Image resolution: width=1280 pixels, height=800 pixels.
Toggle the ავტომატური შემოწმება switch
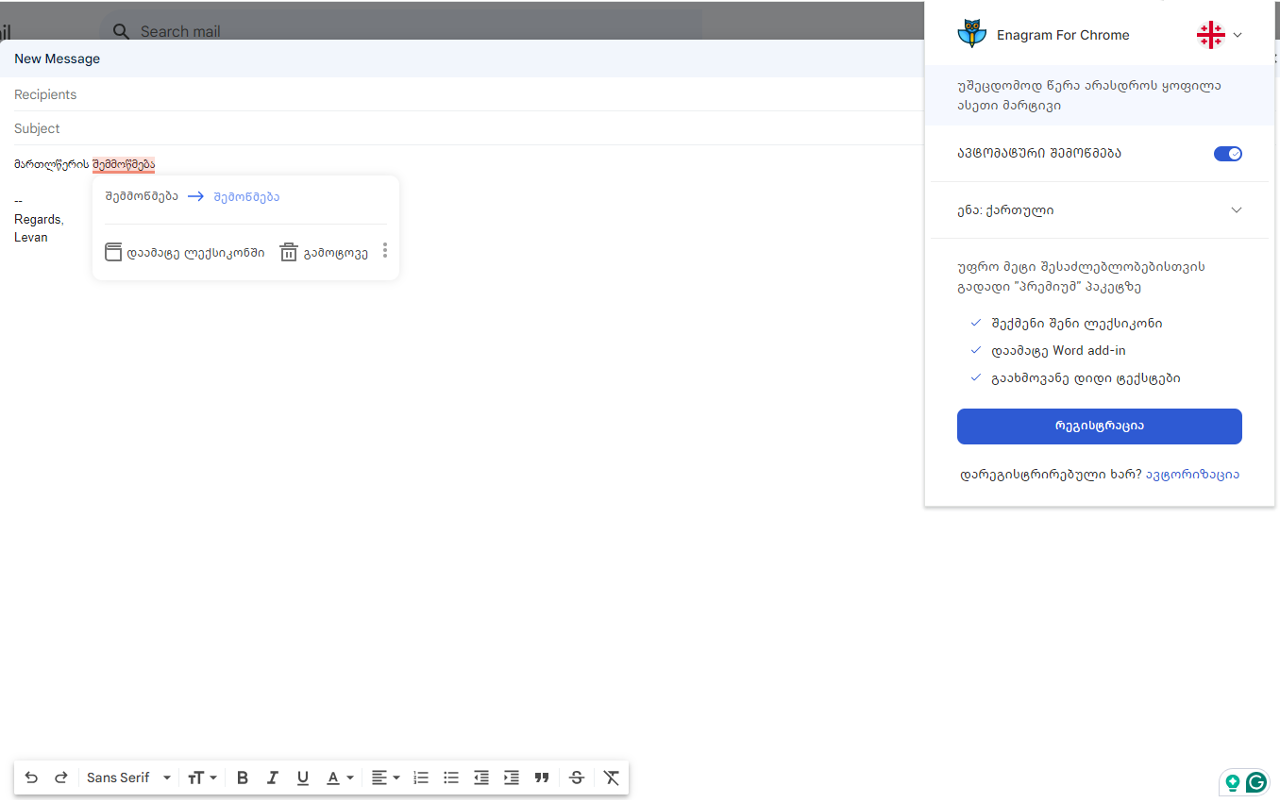pyautogui.click(x=1228, y=154)
